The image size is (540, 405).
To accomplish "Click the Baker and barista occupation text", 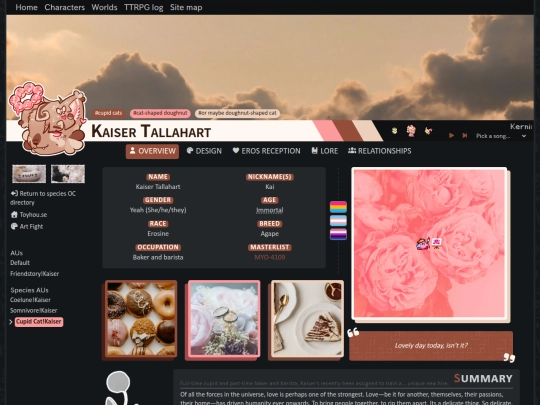I will coord(158,257).
